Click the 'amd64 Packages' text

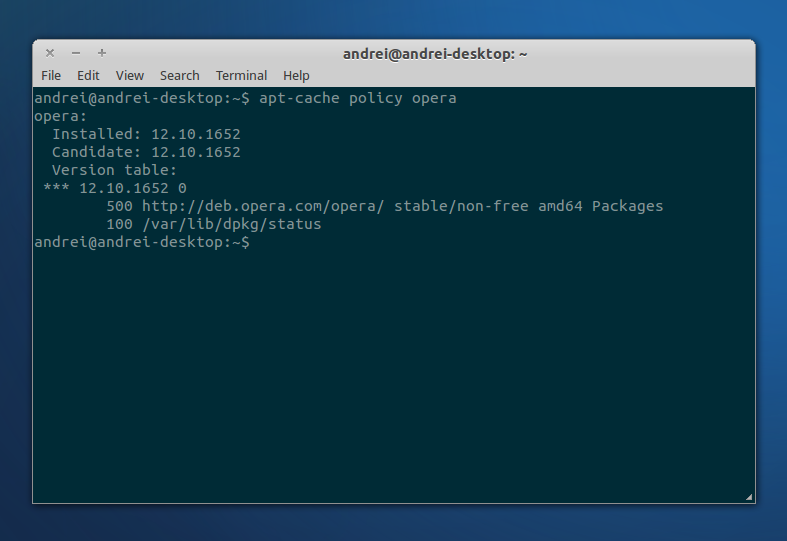pyautogui.click(x=601, y=206)
